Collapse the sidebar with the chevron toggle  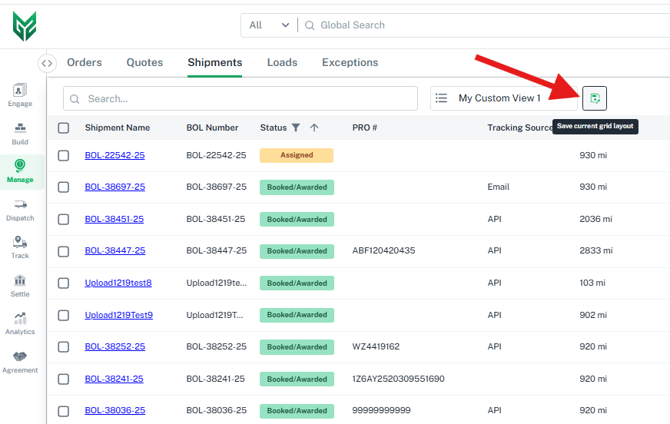[47, 63]
